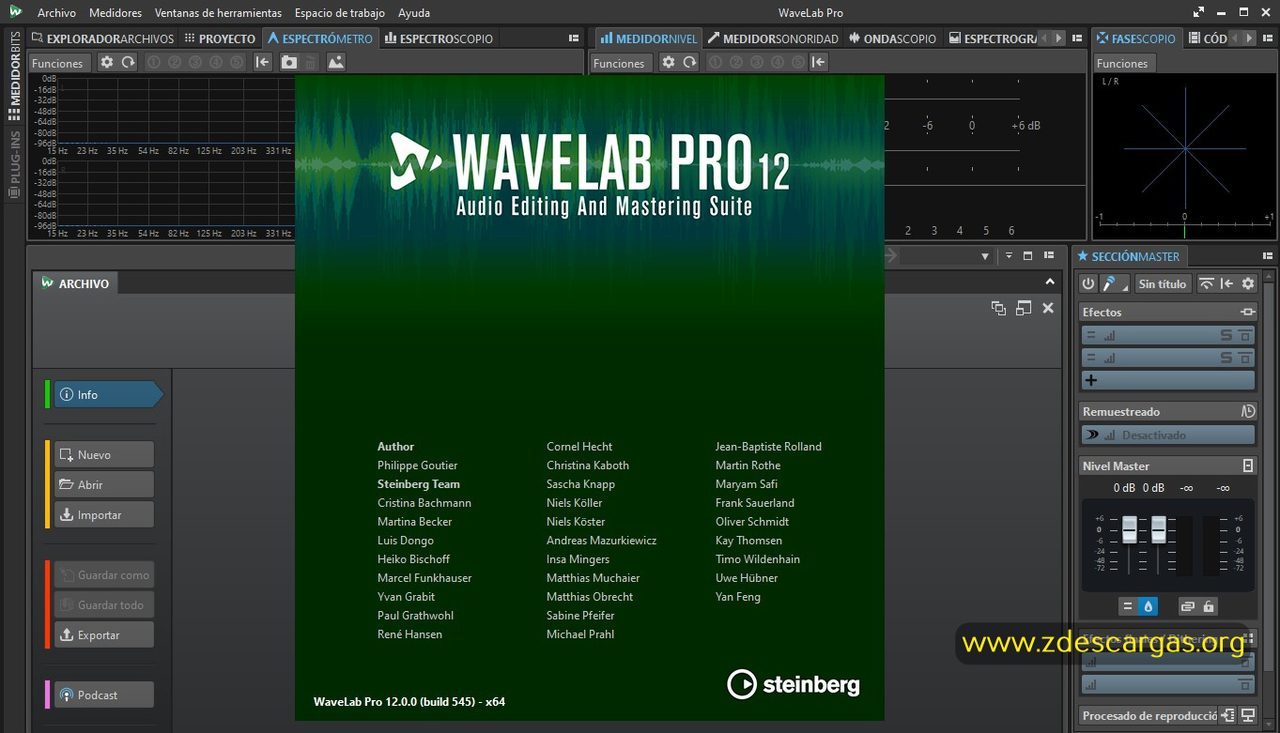Click the Info button
Screen dimensions: 1280x733
[x=108, y=395]
